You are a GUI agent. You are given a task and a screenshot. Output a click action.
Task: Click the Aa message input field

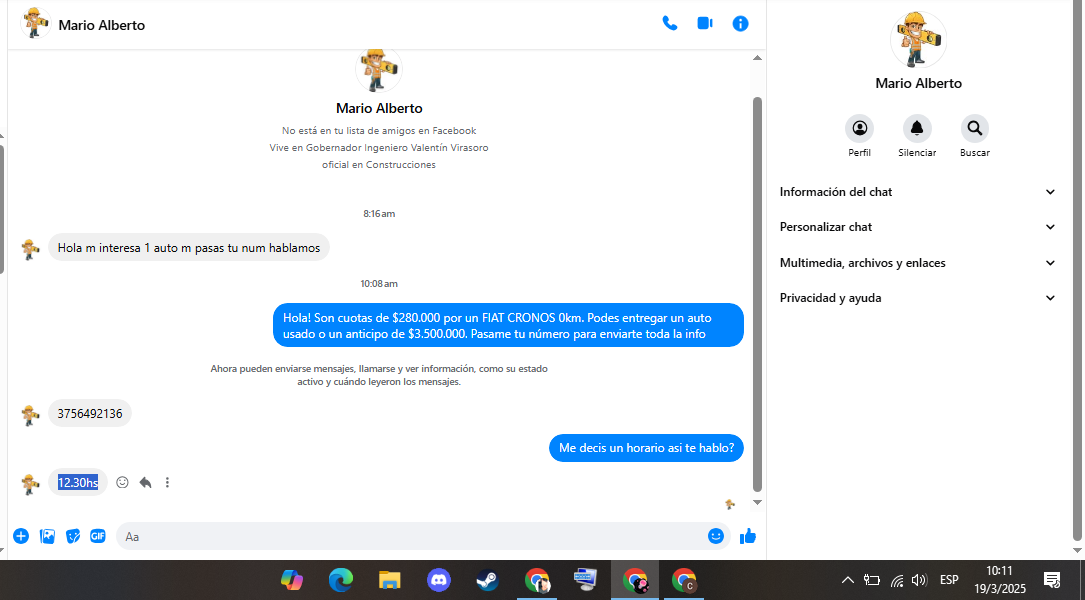click(x=410, y=536)
